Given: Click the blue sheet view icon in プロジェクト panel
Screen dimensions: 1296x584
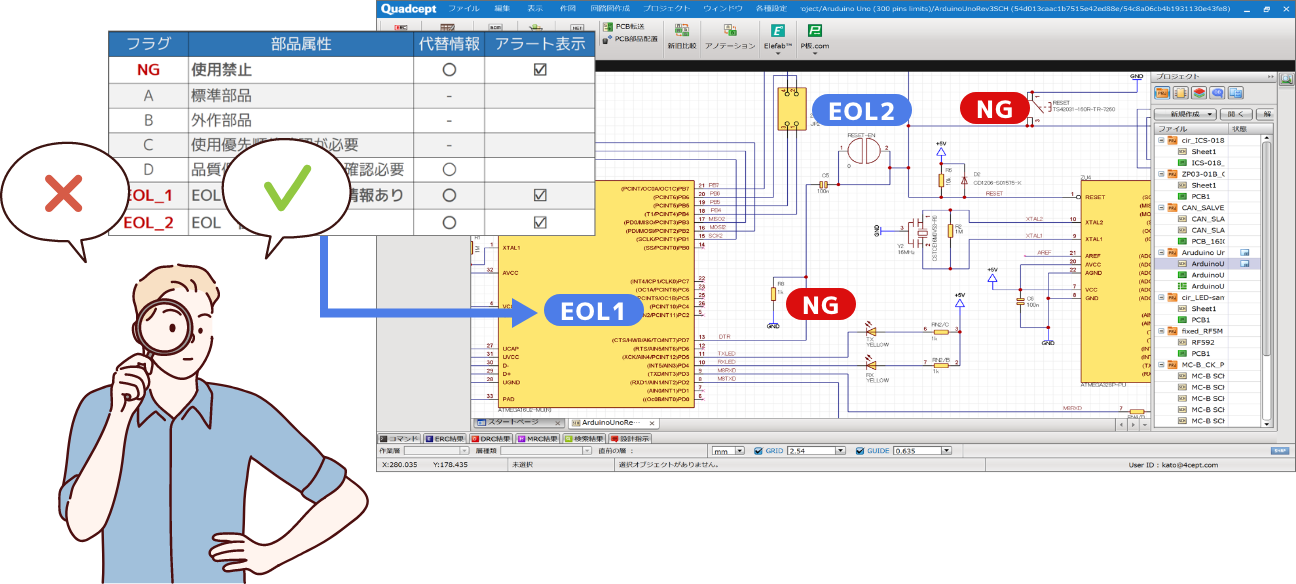Looking at the screenshot, I should pyautogui.click(x=1235, y=93).
